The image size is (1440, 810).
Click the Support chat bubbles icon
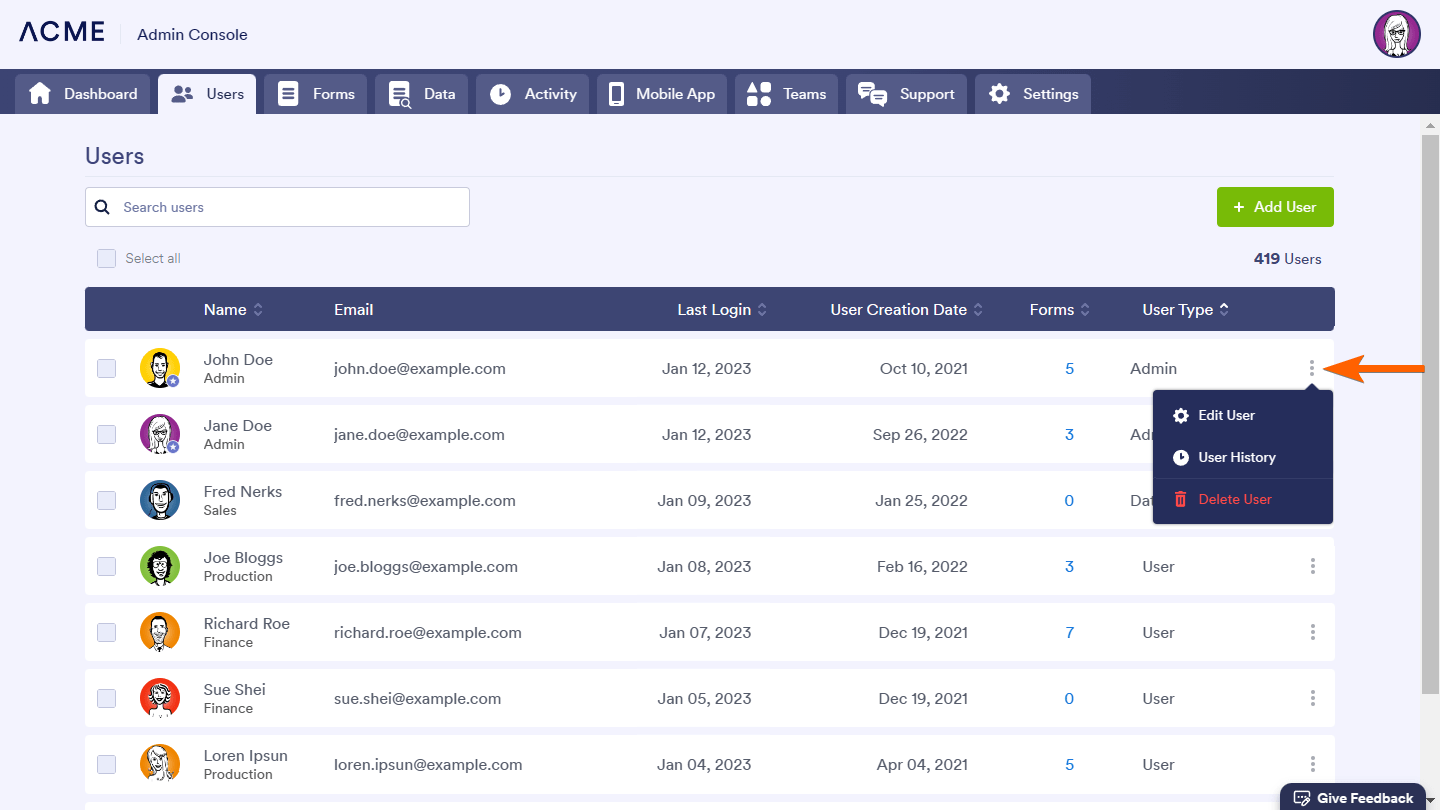[872, 94]
